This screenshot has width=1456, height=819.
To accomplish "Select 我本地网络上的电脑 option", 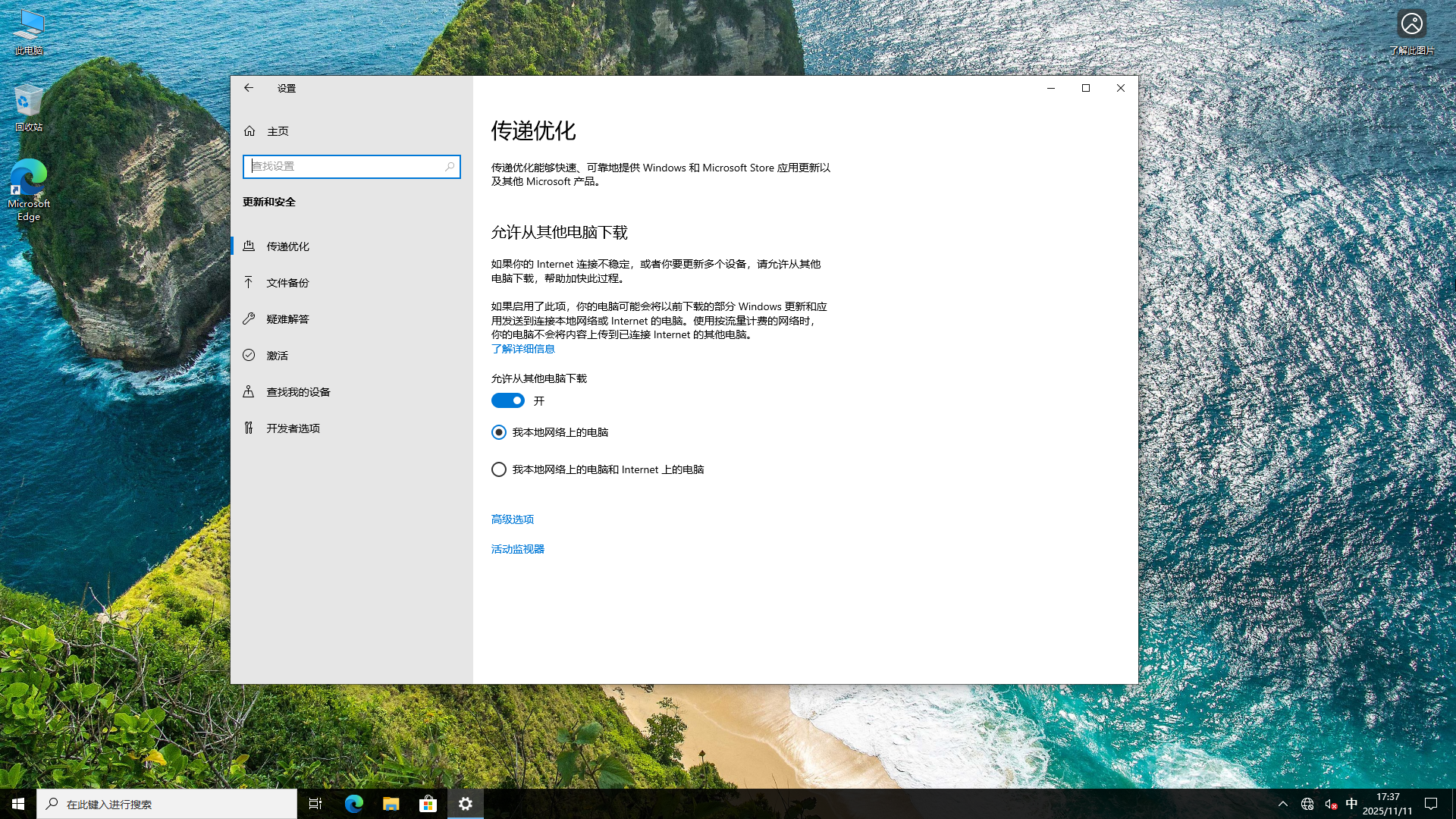I will (x=498, y=431).
